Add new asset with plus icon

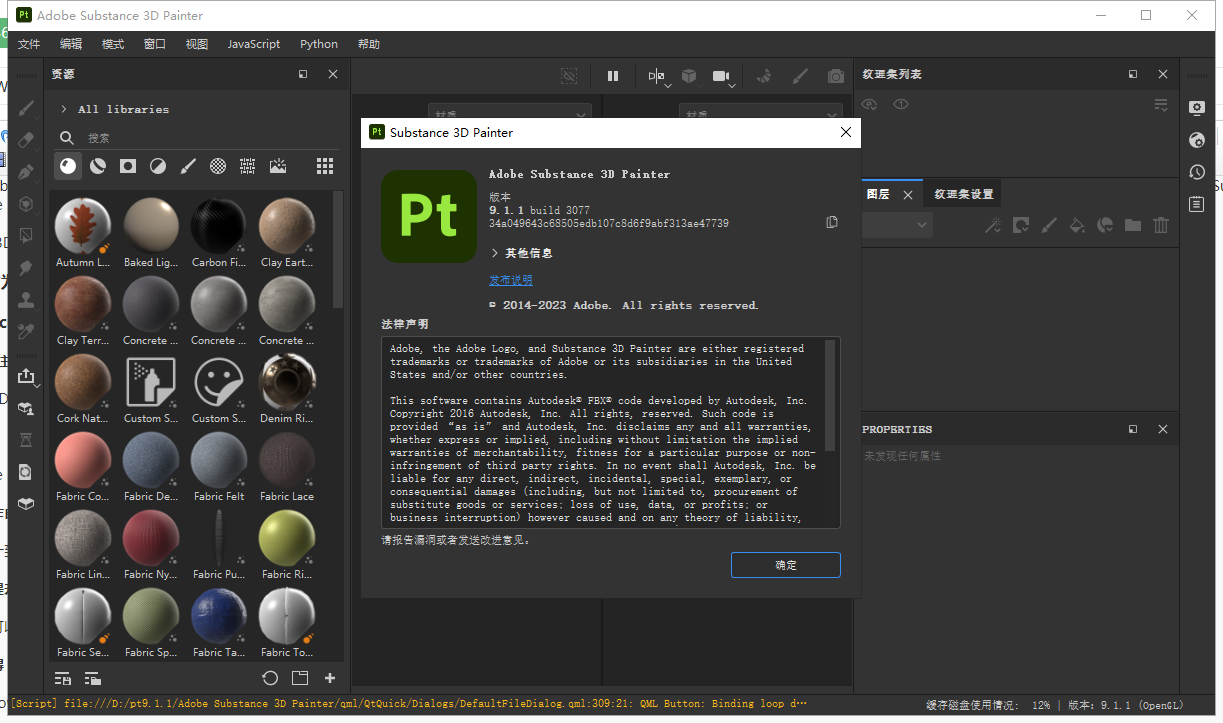coord(330,678)
